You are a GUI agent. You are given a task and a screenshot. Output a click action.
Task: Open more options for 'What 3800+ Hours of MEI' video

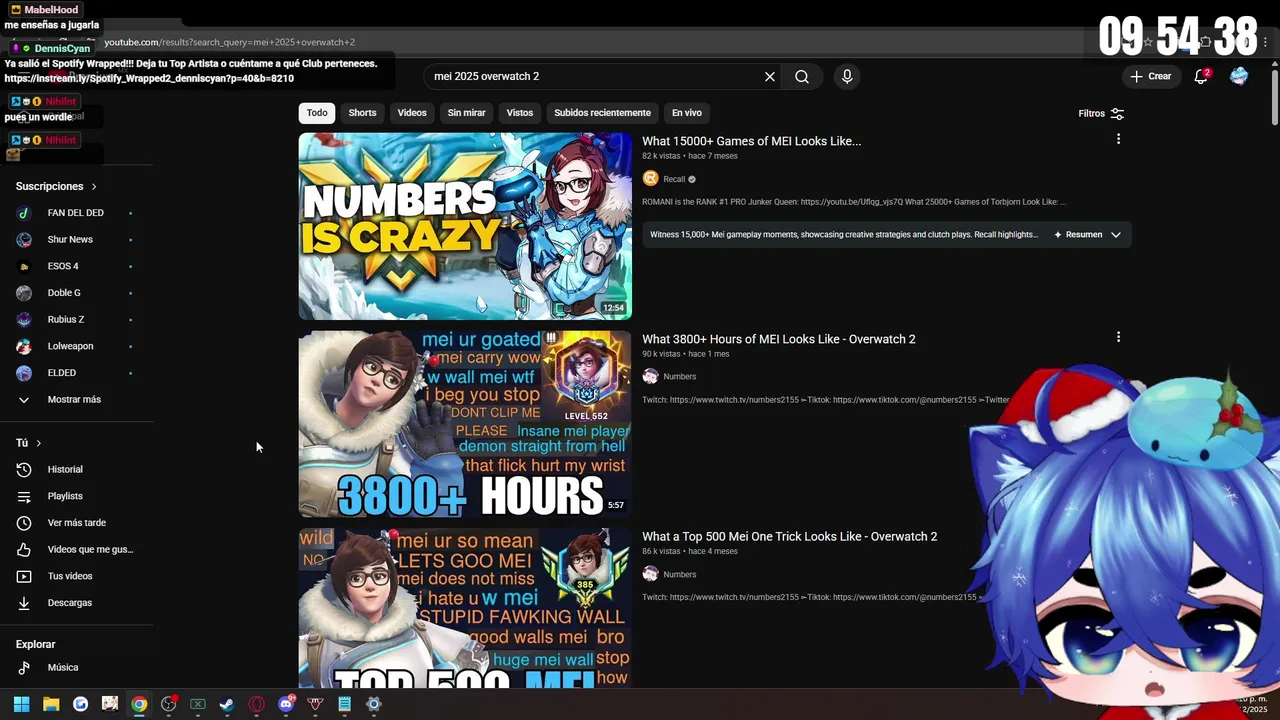click(x=1118, y=337)
